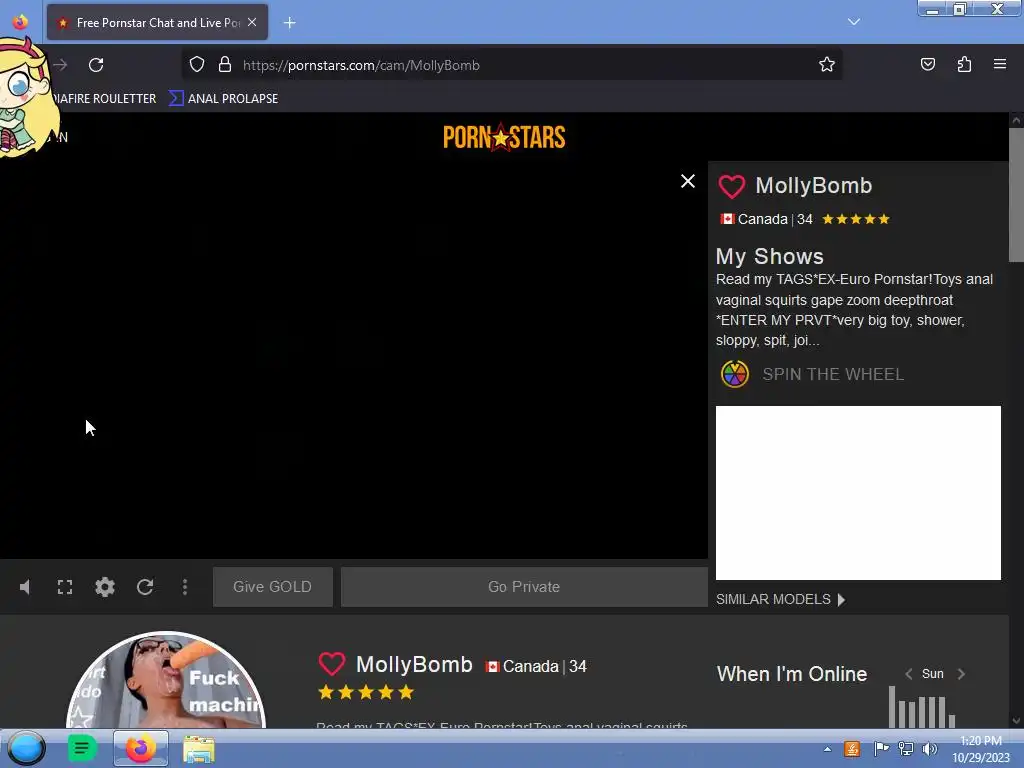Close the current browser tab
The width and height of the screenshot is (1024, 768).
click(x=252, y=22)
